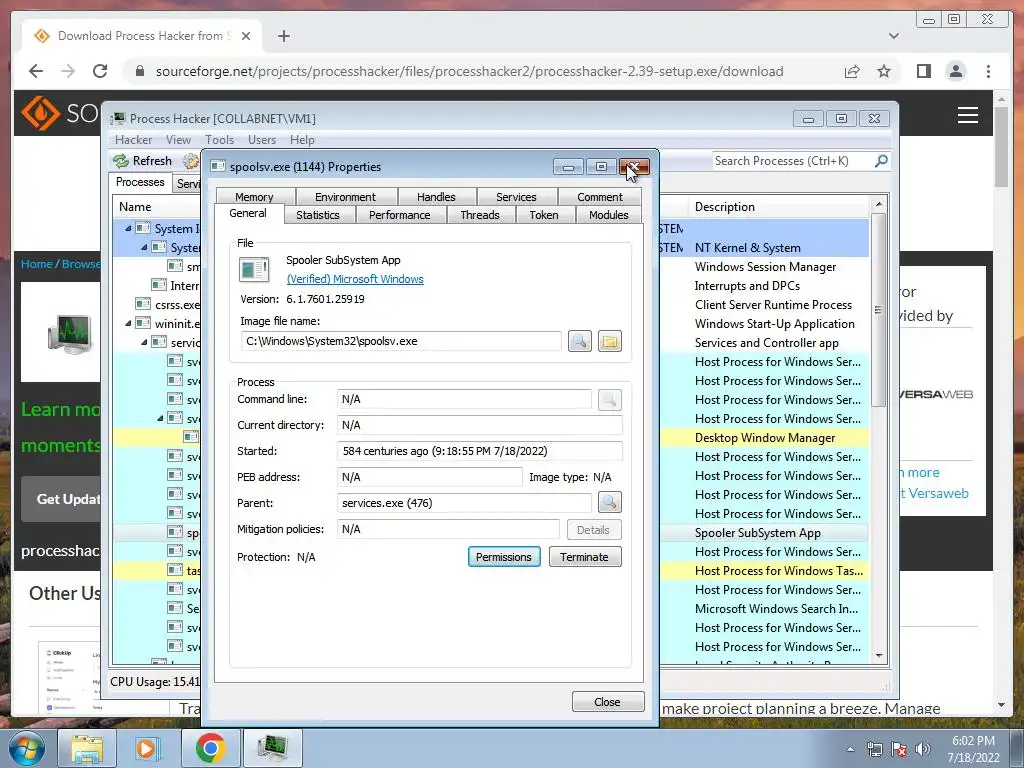Viewport: 1024px width, 768px height.
Task: Click Chrome address bar URL
Action: (469, 71)
